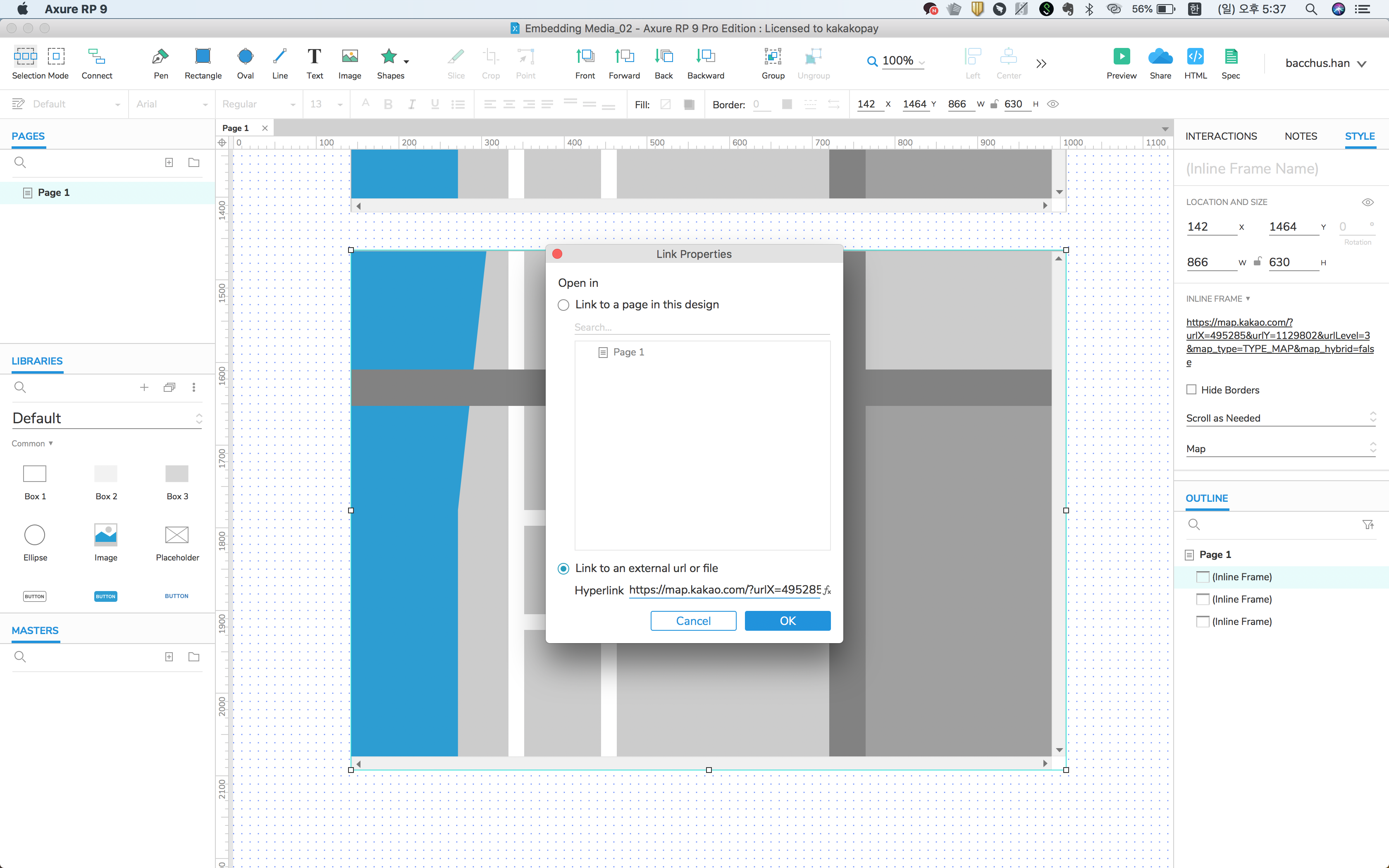Click the OK button in Link Properties
Screen dimensions: 1389x868
point(788,620)
